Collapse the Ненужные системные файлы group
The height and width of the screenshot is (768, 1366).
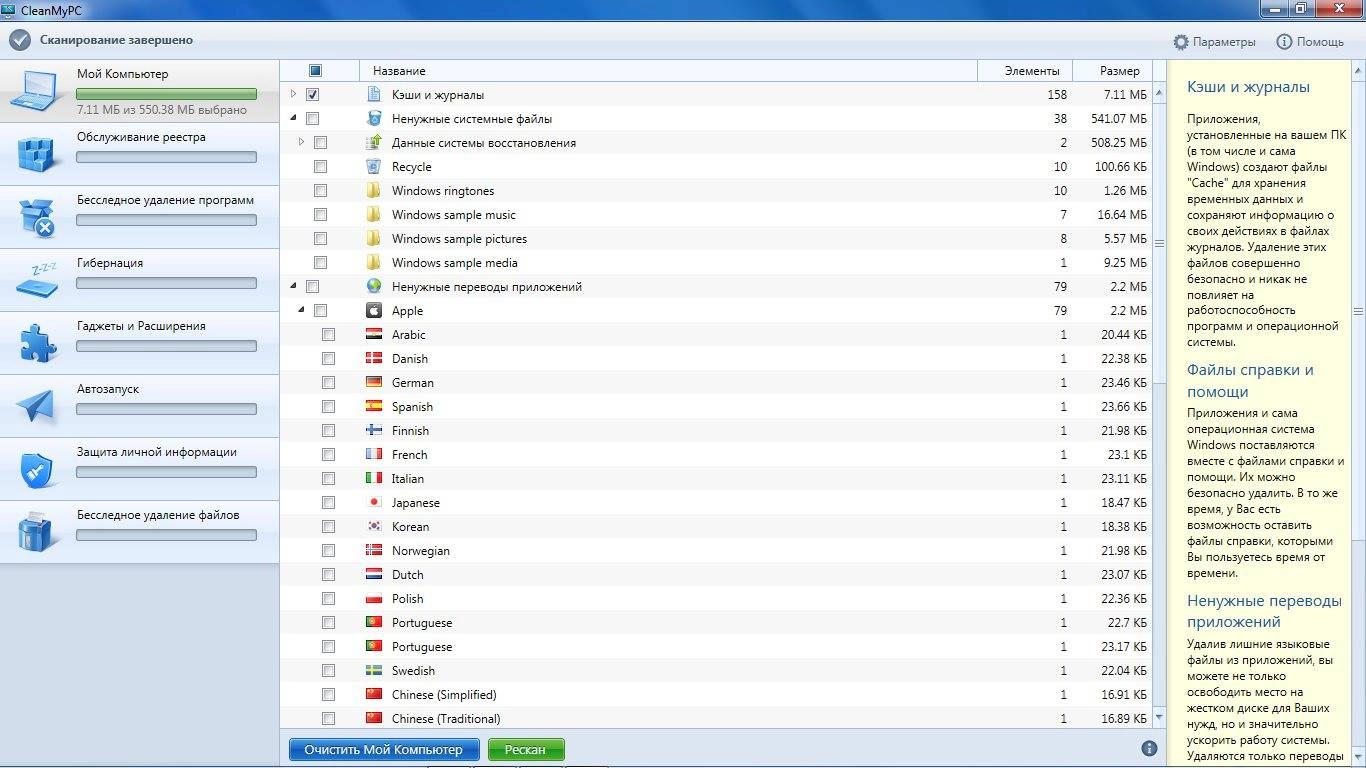click(x=293, y=118)
